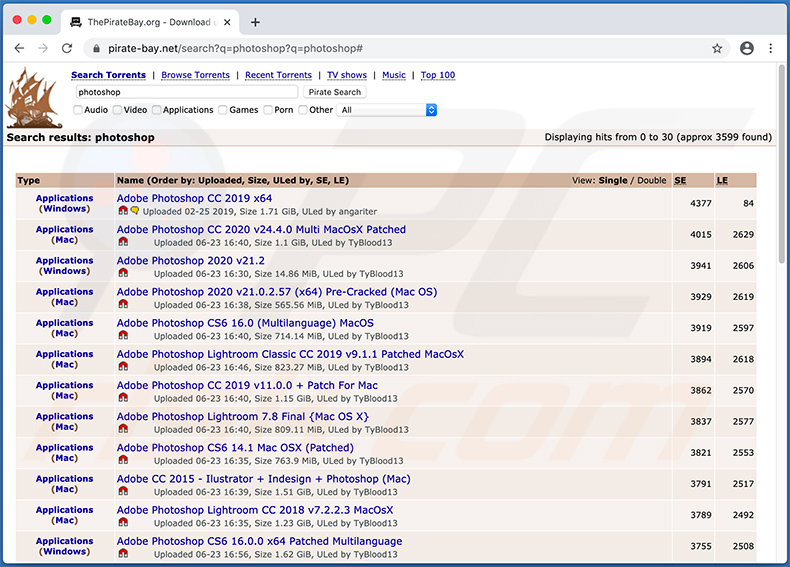This screenshot has height=567, width=790.
Task: Click the Pirate Bay ship logo
Action: point(33,98)
